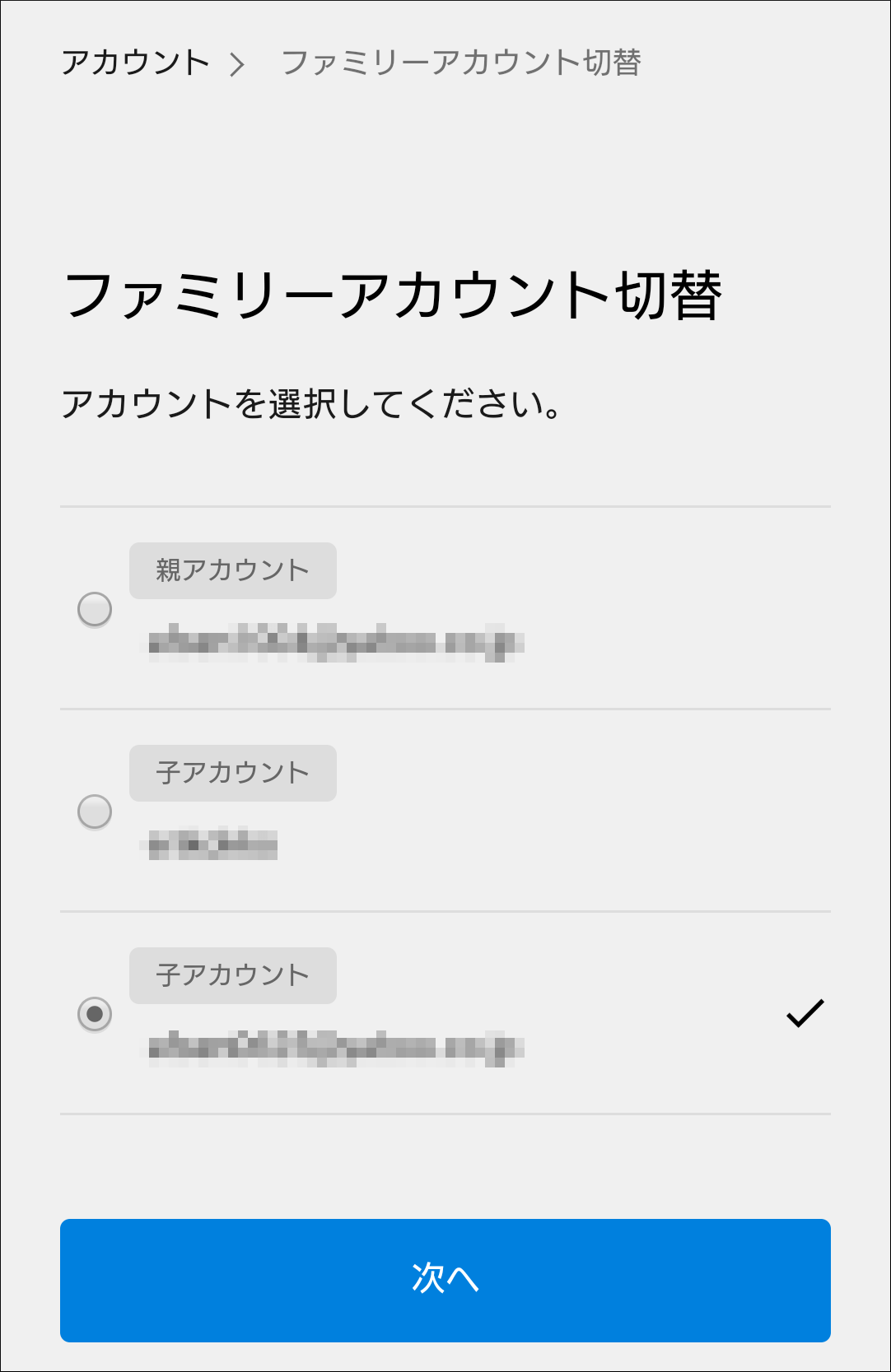Image resolution: width=891 pixels, height=1372 pixels.
Task: Click the first 子アカウント label badge
Action: click(x=232, y=772)
